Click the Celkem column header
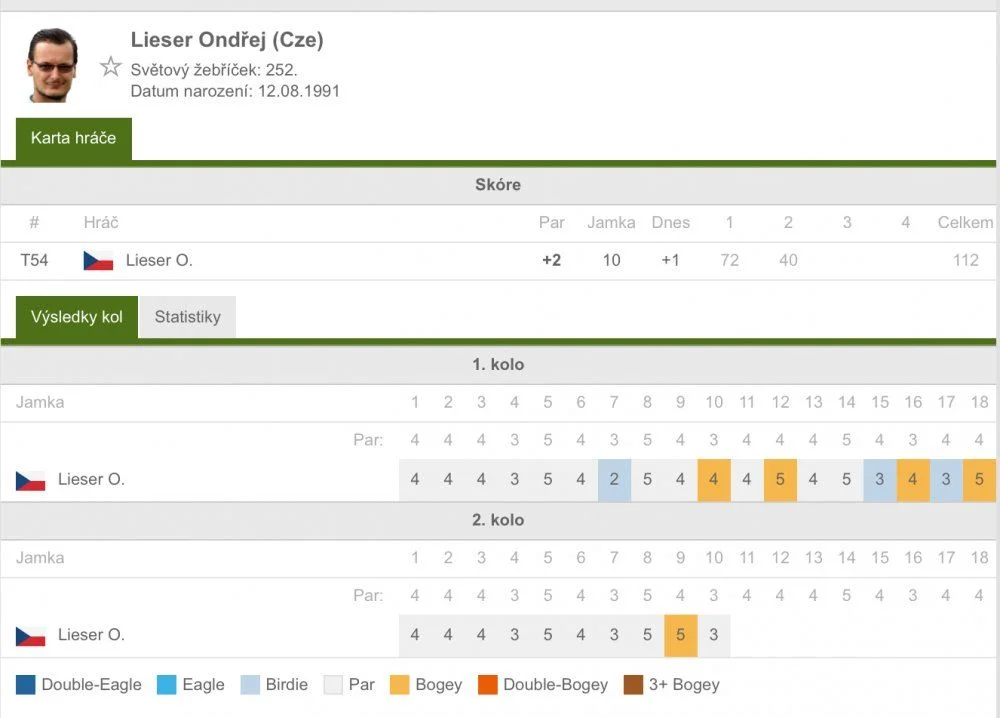 [x=965, y=223]
